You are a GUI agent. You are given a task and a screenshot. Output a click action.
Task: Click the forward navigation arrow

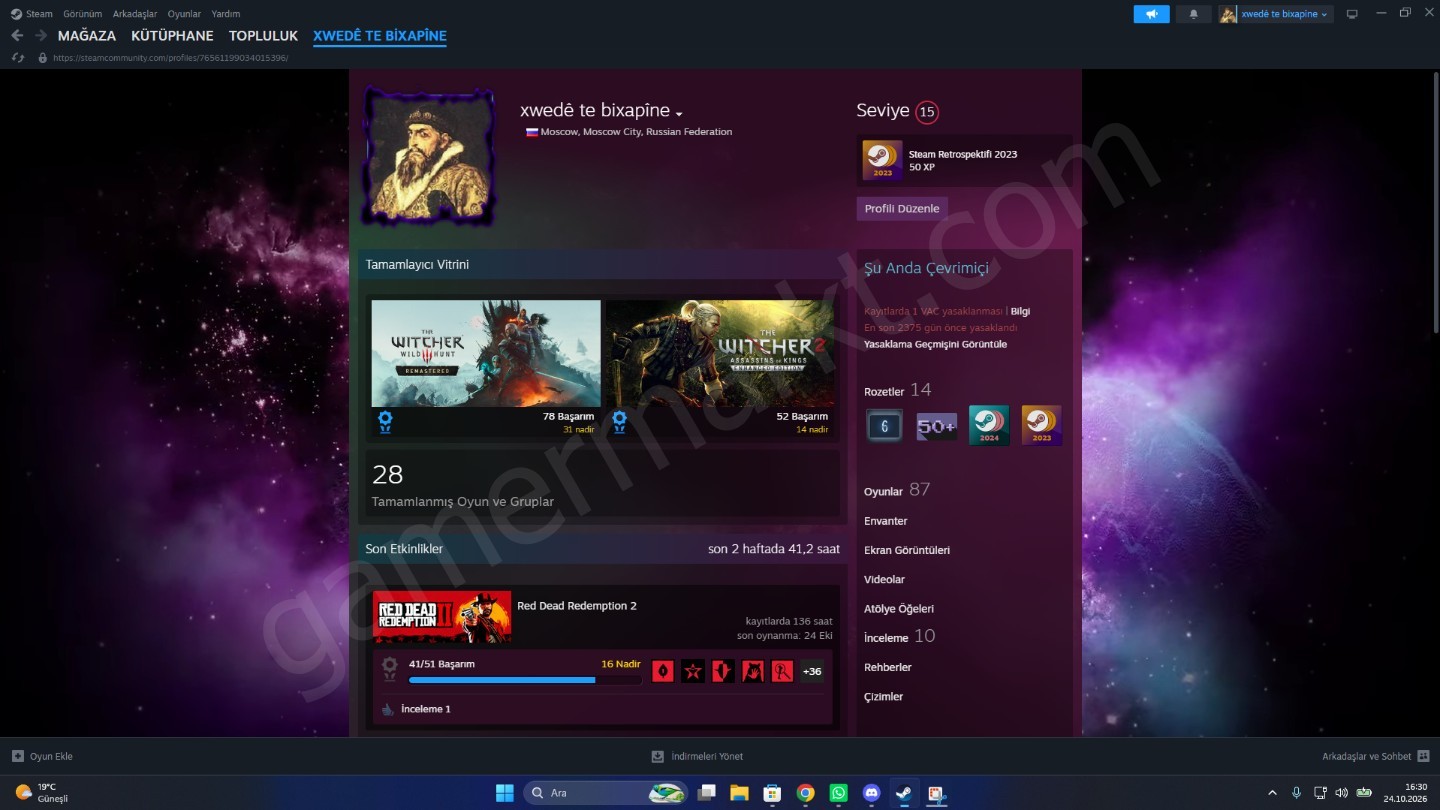click(41, 36)
